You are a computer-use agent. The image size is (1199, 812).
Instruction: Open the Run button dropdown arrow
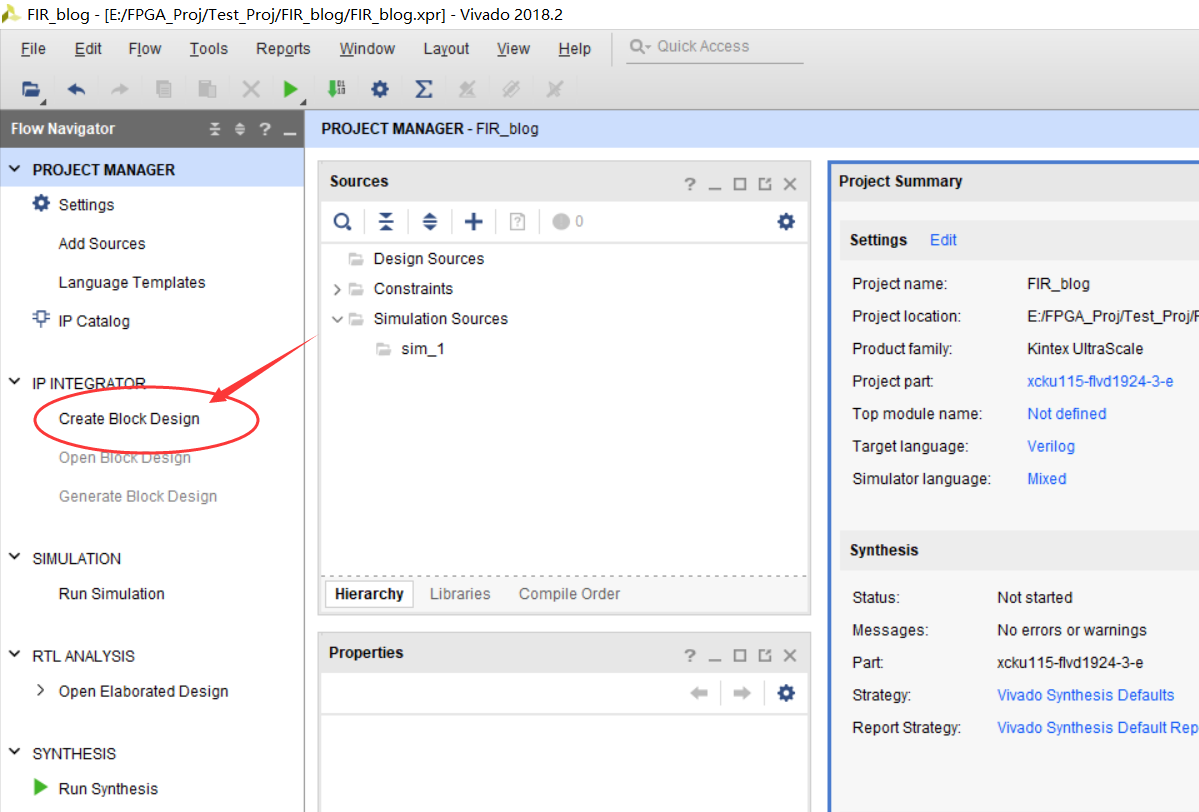click(303, 101)
